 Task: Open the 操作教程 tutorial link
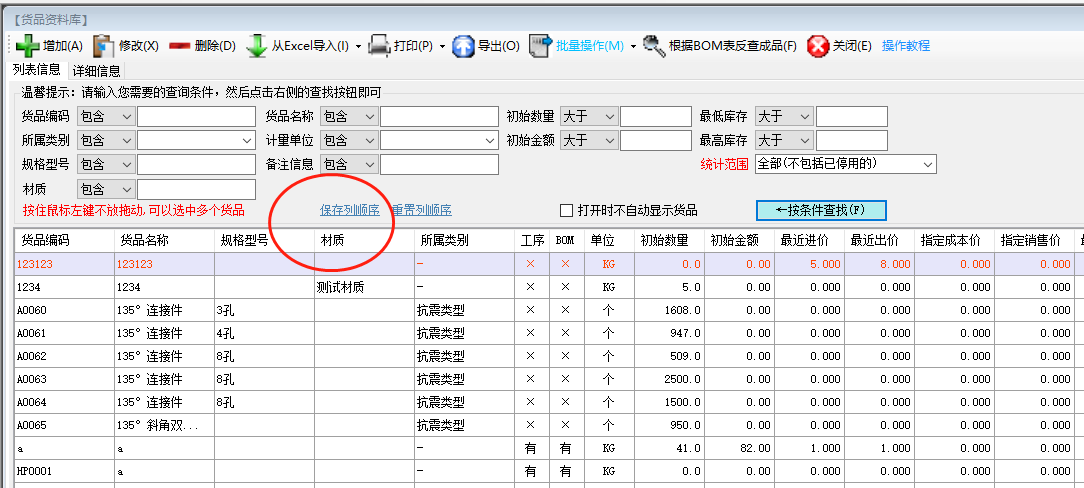coord(905,46)
